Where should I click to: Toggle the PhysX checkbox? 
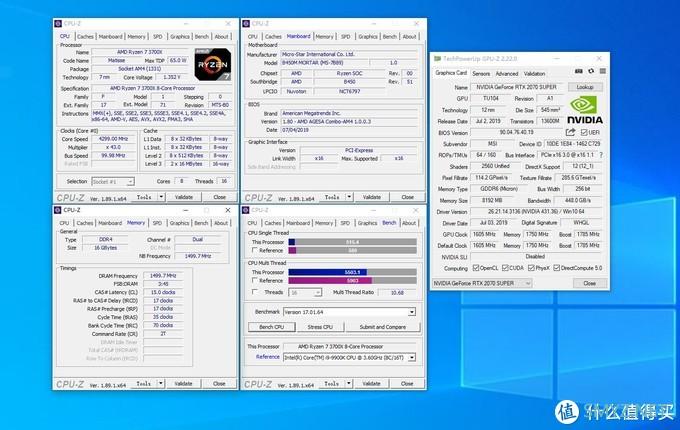click(531, 268)
